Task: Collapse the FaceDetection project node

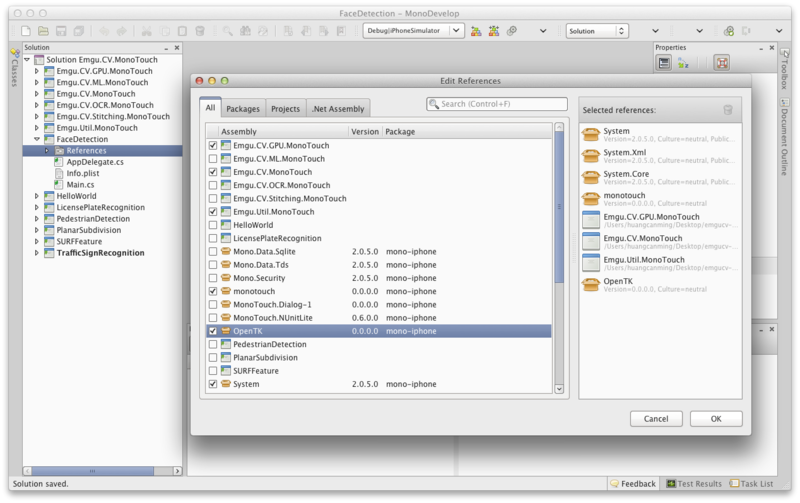Action: tap(37, 139)
